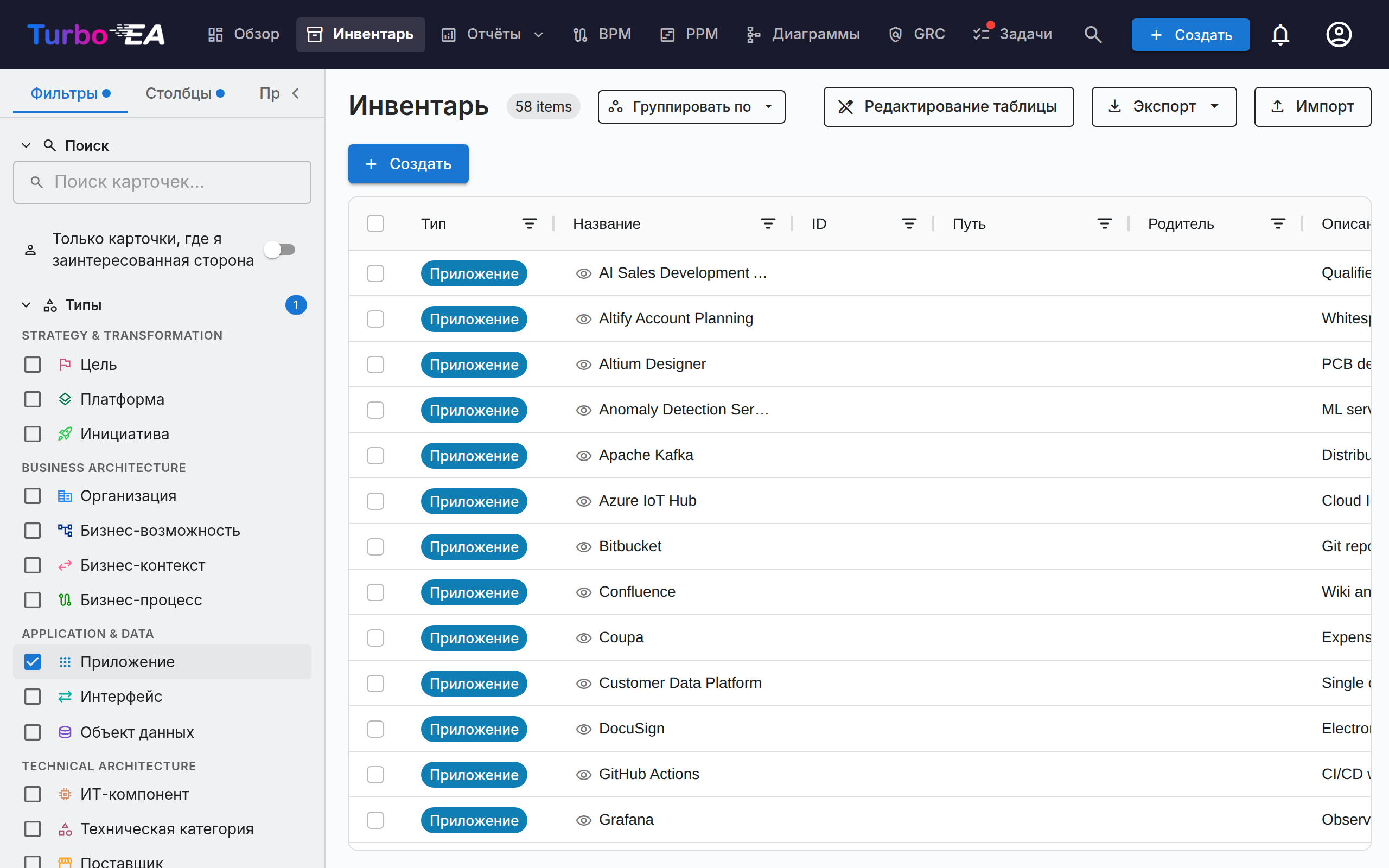This screenshot has height=868, width=1389.
Task: Toggle the stakeholder-only cards switch
Action: pos(281,250)
